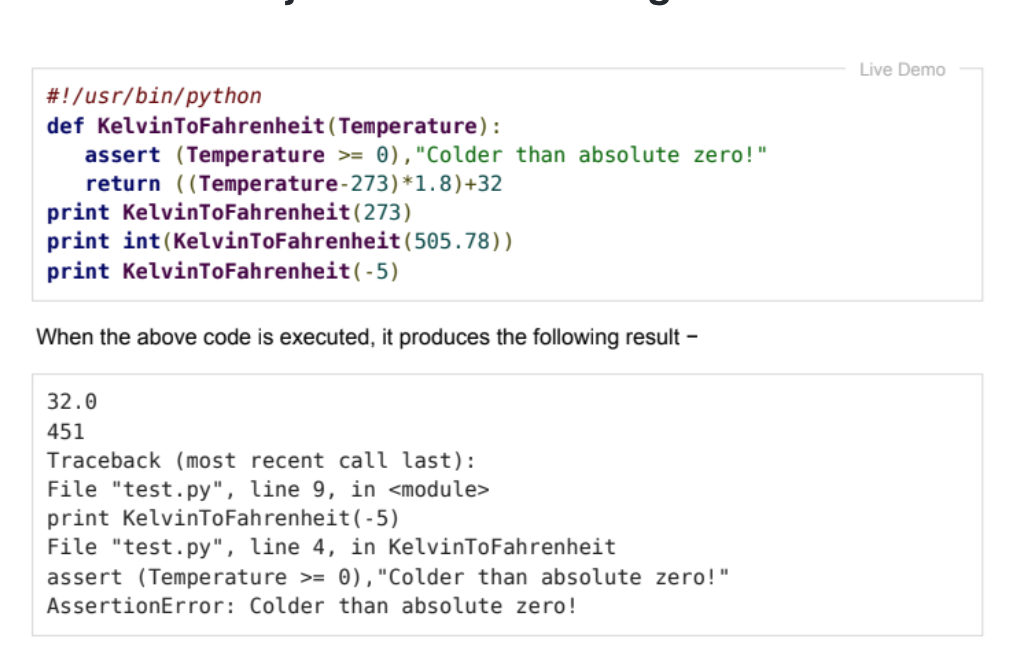Screen dimensions: 1010x662
Task: Click the shebang line #!/usr/bin/python
Action: click(x=154, y=97)
